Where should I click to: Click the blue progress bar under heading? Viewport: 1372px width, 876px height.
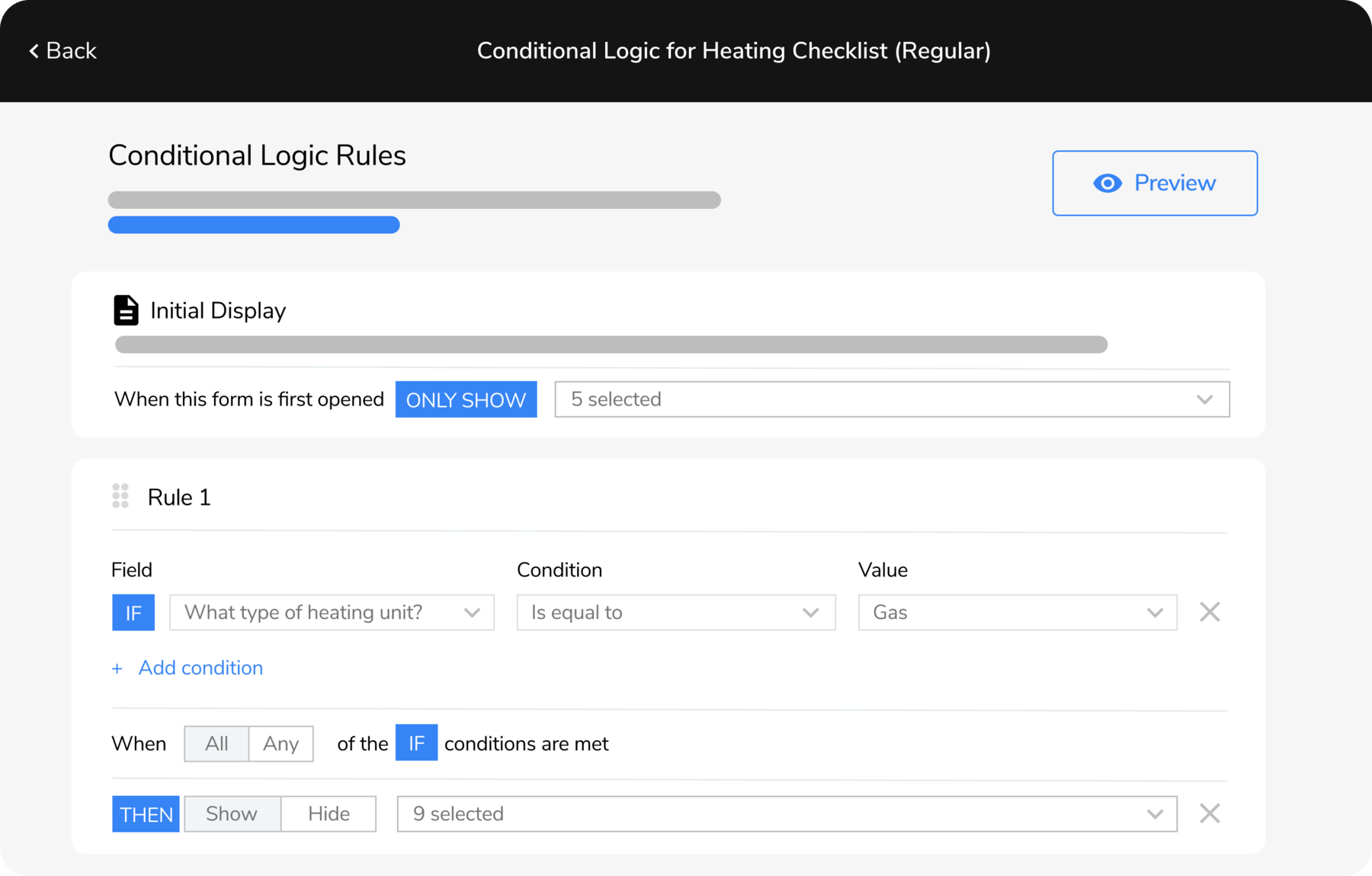(x=254, y=225)
